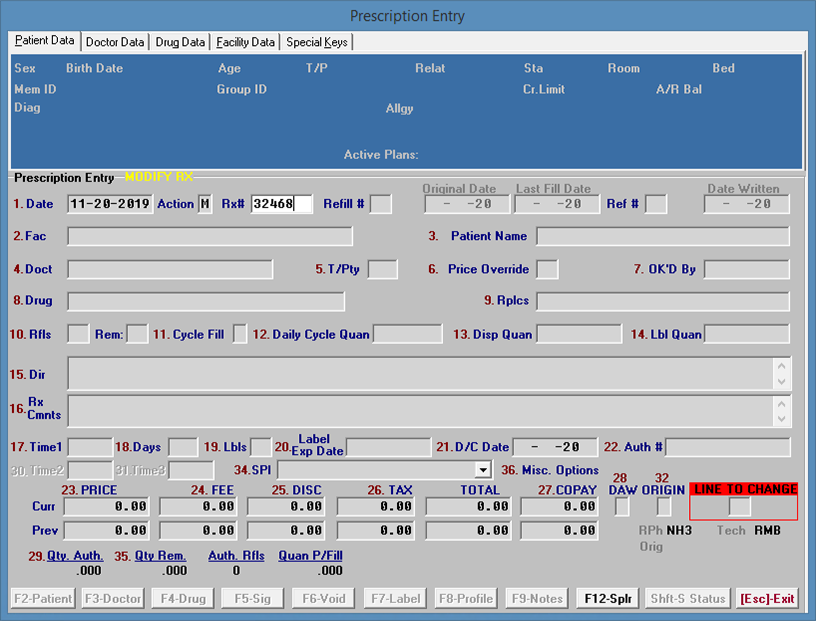Click the Cycle Fill checkbox field
The width and height of the screenshot is (816, 621).
coord(240,334)
